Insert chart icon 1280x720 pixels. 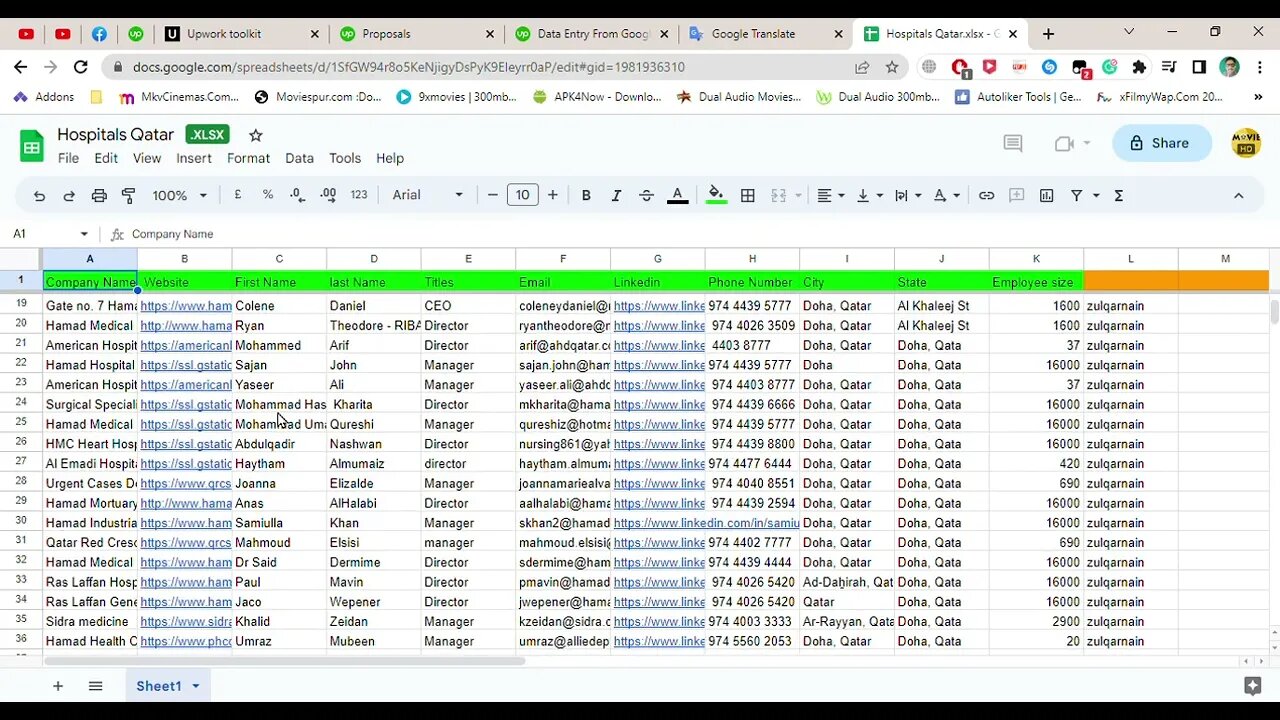pos(1047,196)
